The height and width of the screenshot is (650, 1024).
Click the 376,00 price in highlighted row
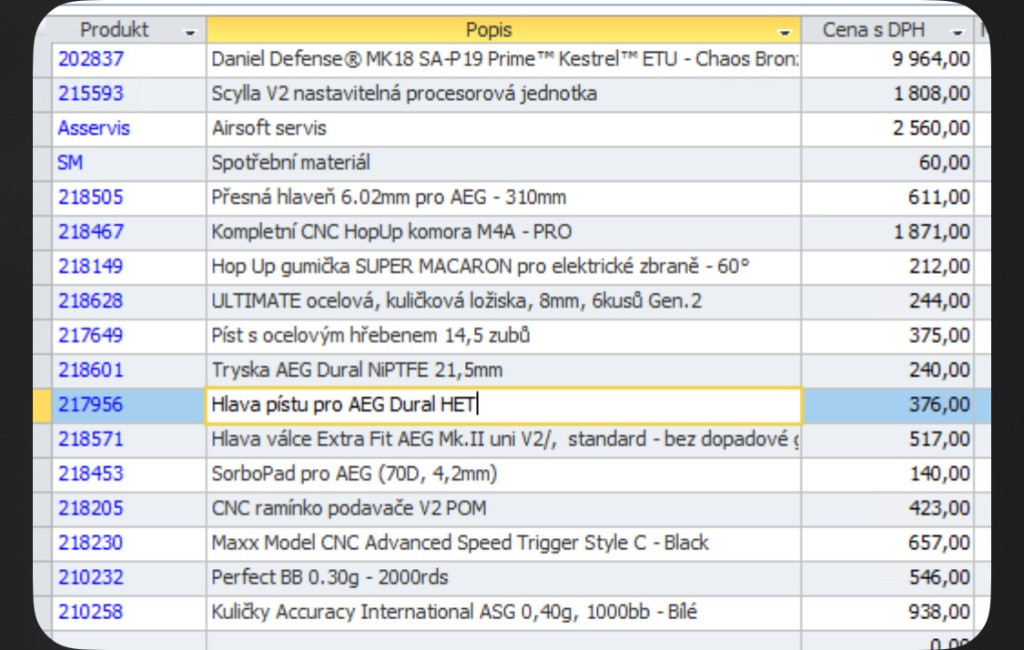point(938,405)
